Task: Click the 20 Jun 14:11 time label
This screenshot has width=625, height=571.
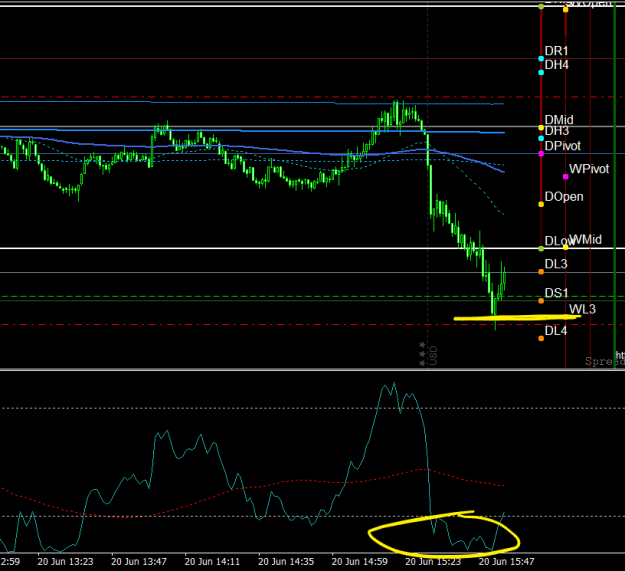Action: click(212, 562)
